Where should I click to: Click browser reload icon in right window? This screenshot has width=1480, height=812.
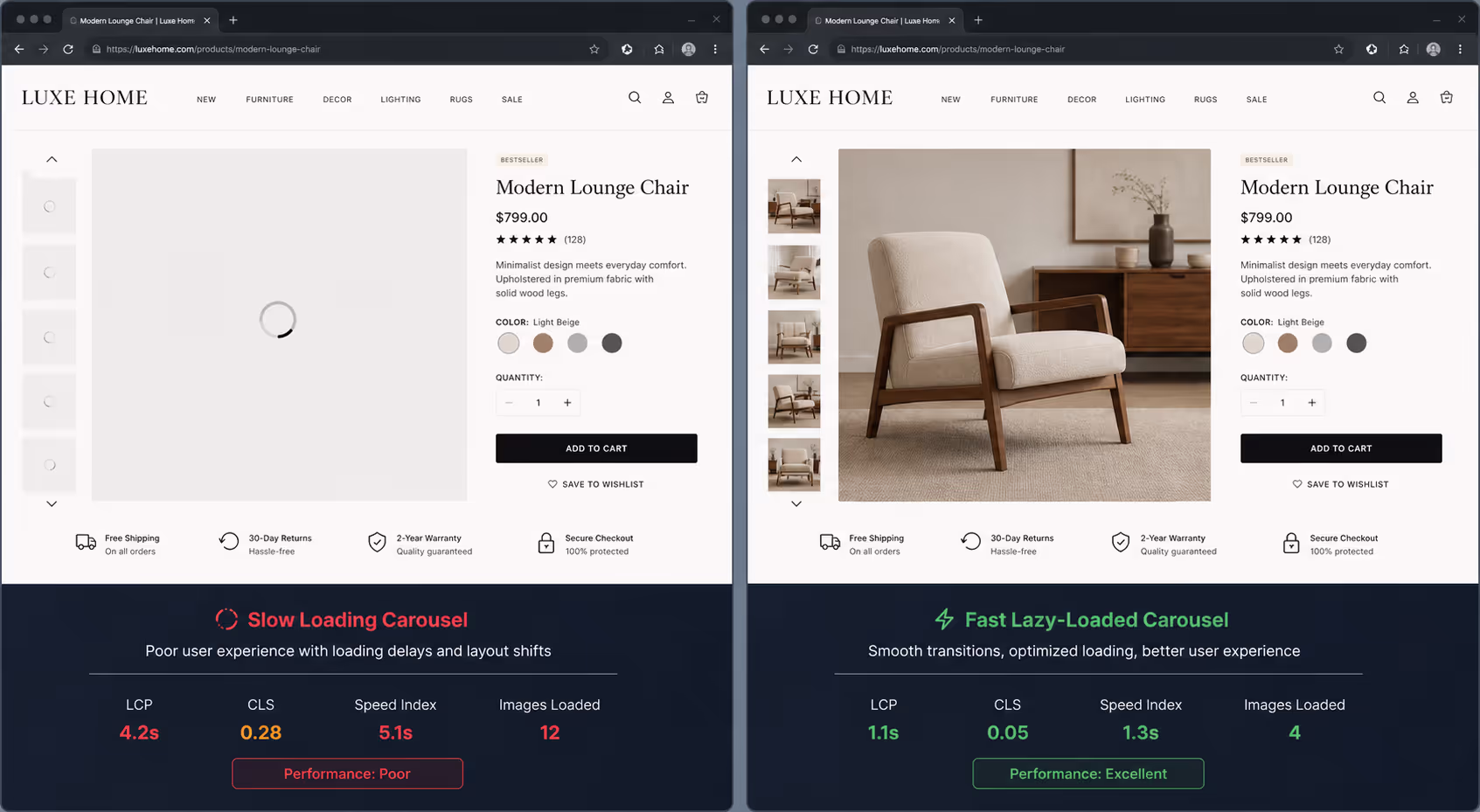pyautogui.click(x=813, y=49)
